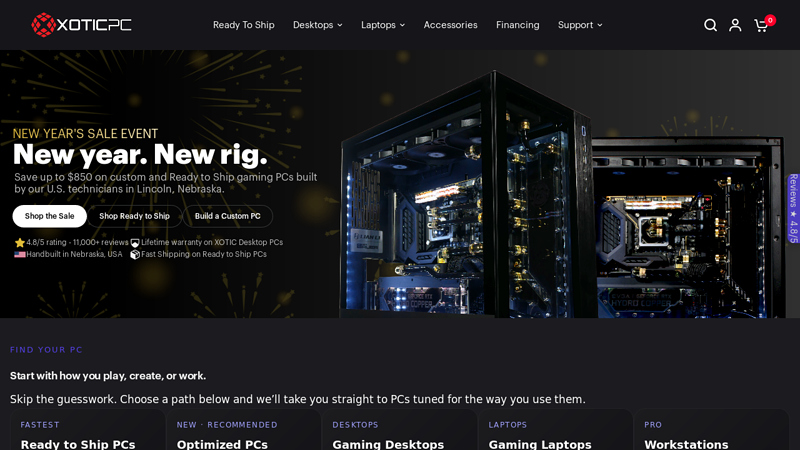Click the Shop Ready to Ship button
800x450 pixels.
(x=134, y=216)
